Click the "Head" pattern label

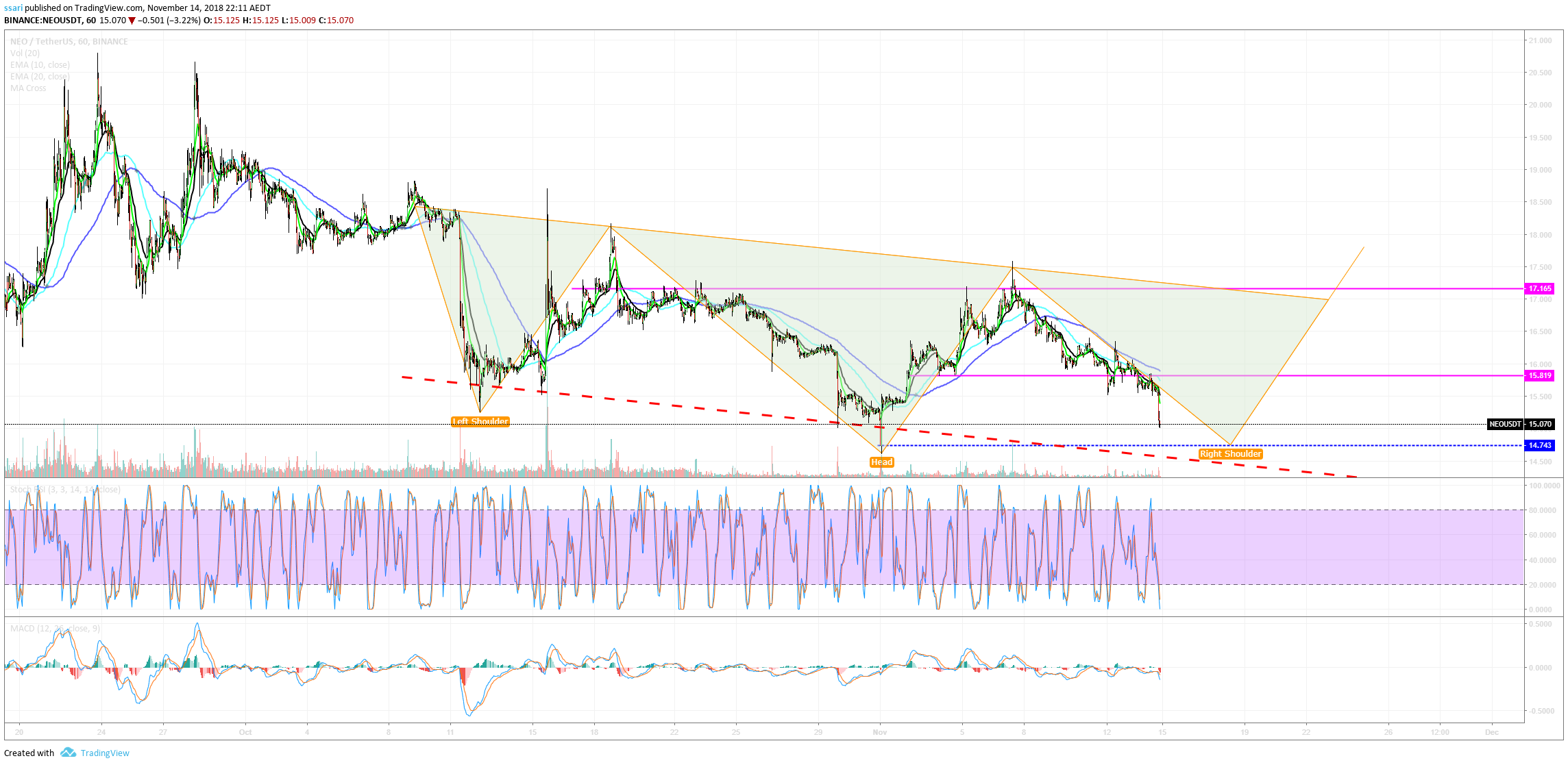[881, 462]
